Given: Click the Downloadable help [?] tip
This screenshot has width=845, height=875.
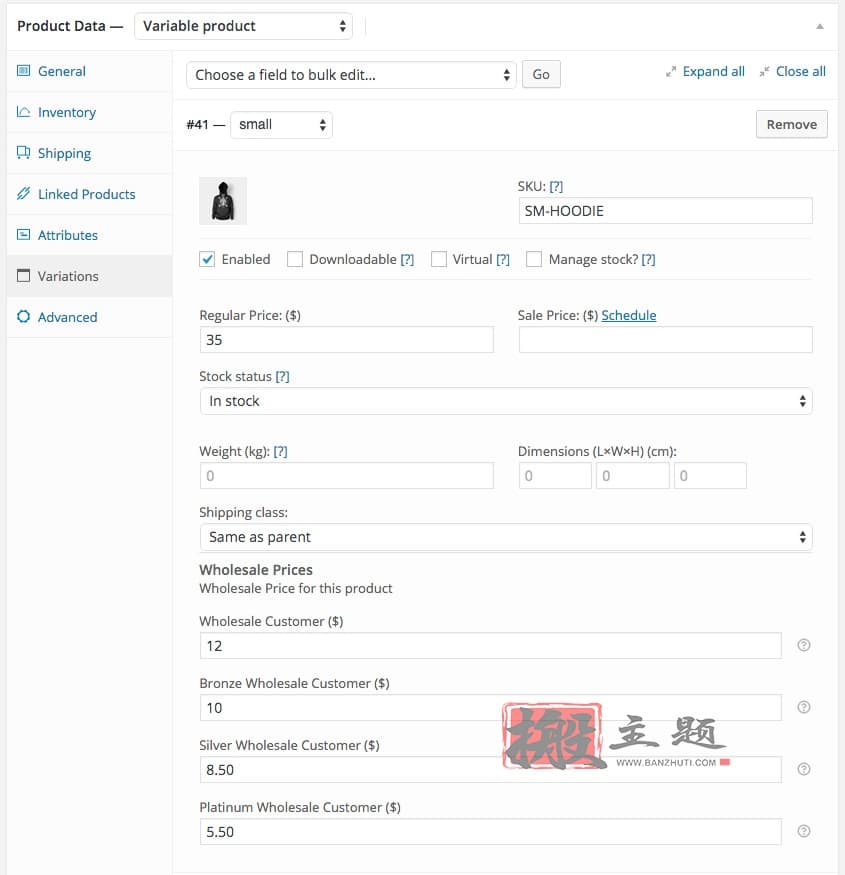Looking at the screenshot, I should click(407, 259).
